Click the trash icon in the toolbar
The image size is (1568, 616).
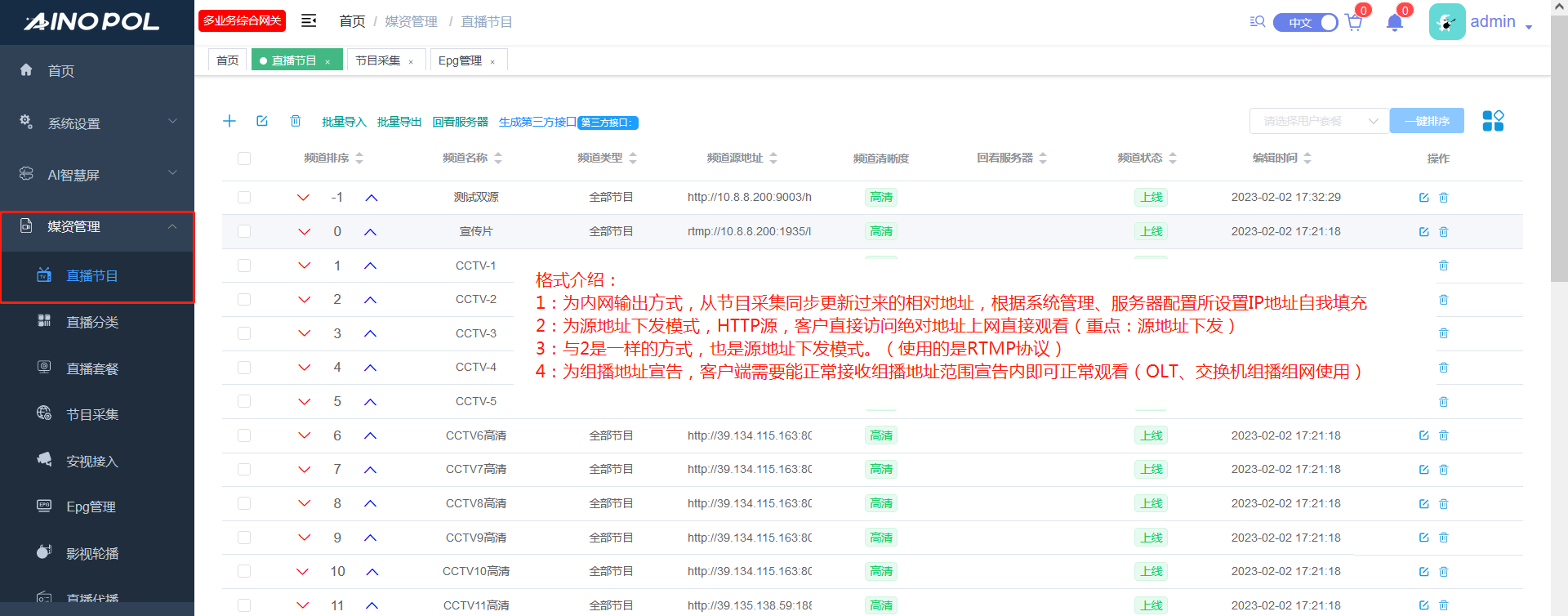pos(296,122)
